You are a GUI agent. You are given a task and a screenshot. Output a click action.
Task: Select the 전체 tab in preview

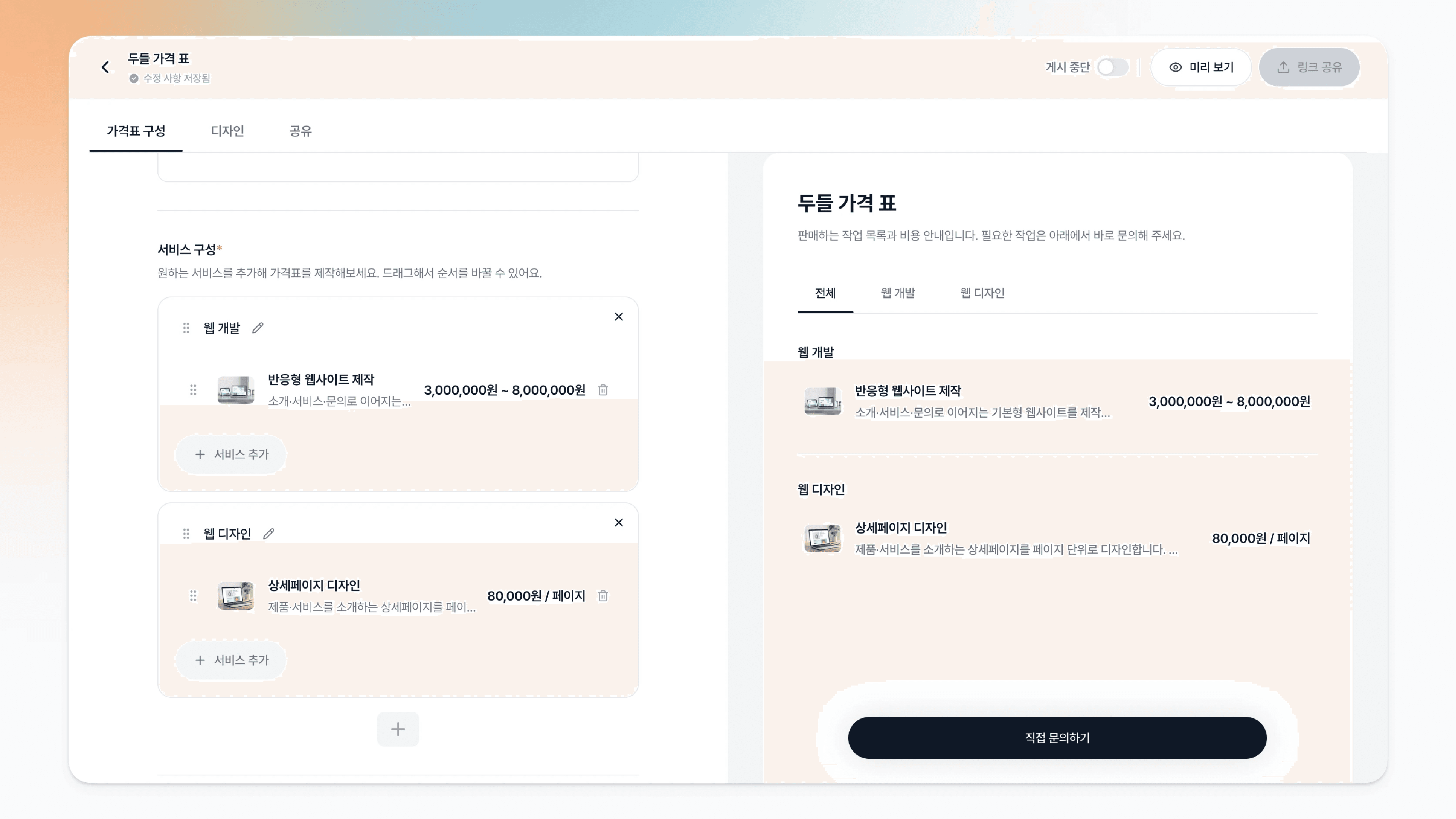(x=825, y=293)
